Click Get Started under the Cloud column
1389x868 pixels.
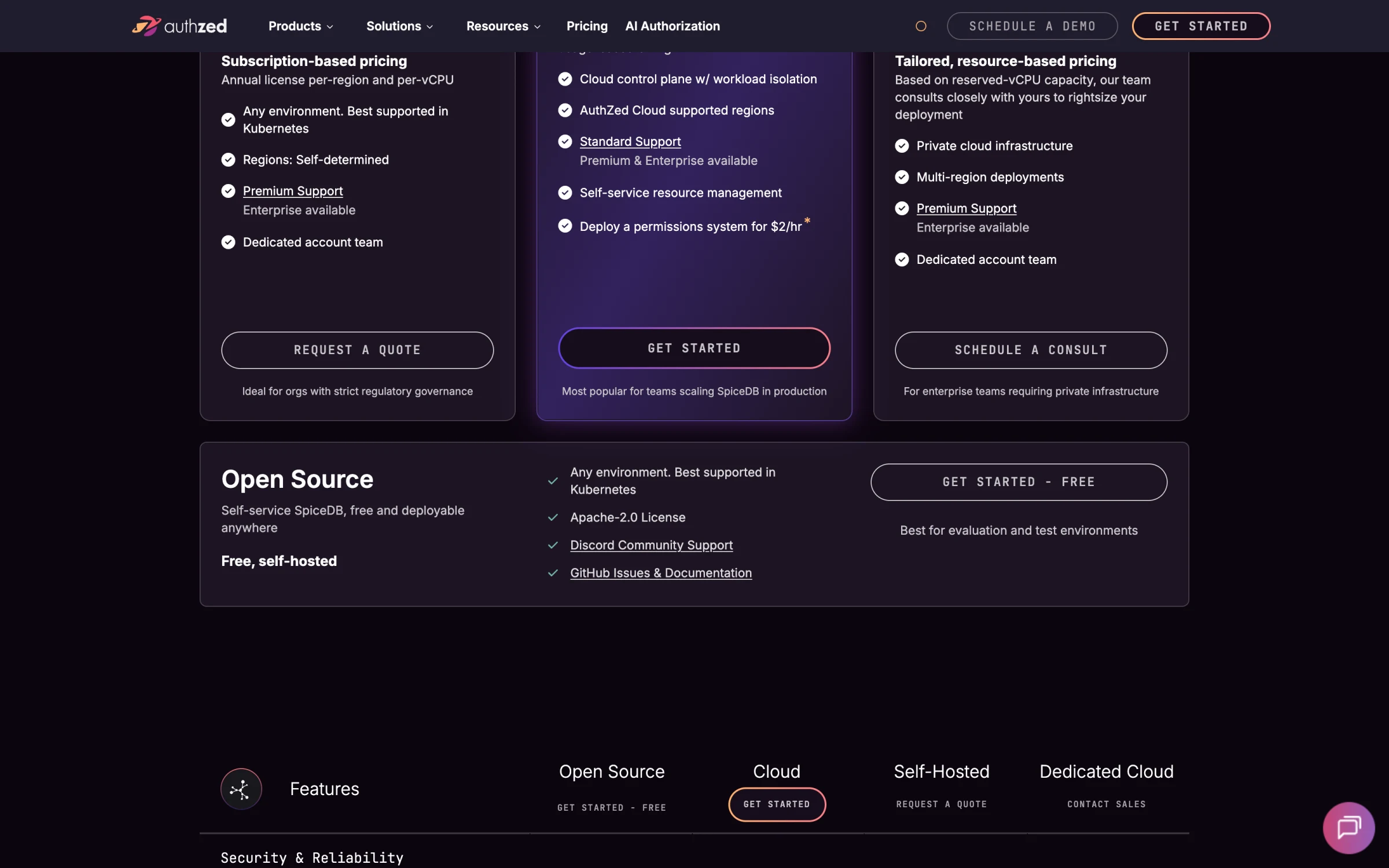click(777, 804)
